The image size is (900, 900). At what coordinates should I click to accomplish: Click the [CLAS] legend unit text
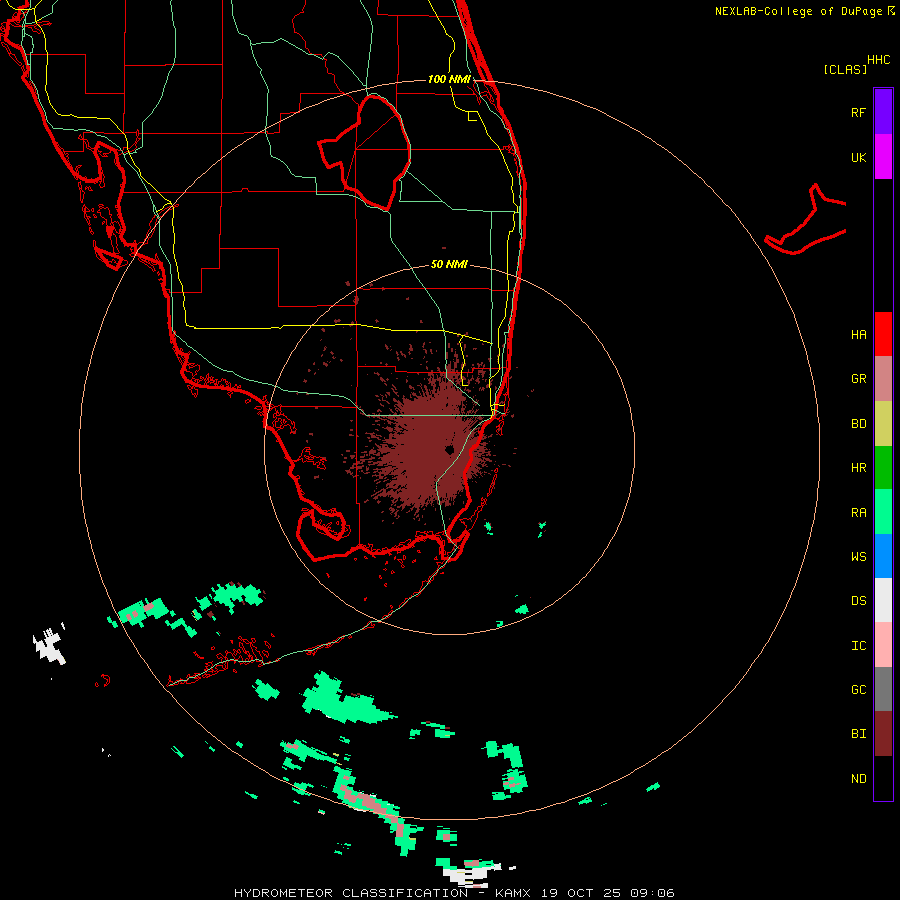[845, 69]
